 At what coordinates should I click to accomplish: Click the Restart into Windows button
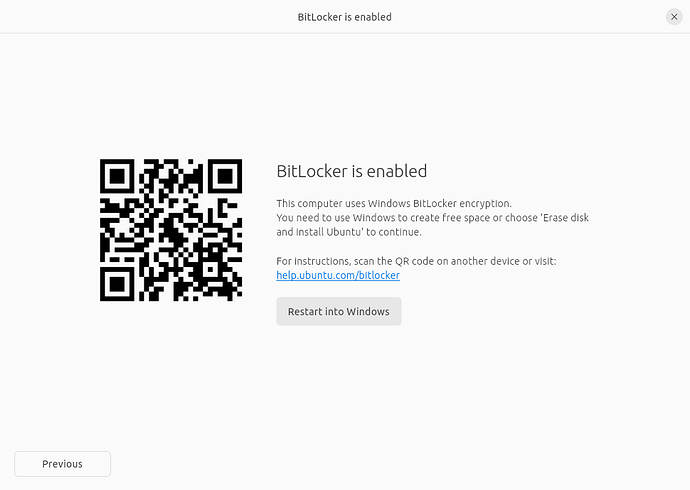click(x=339, y=311)
